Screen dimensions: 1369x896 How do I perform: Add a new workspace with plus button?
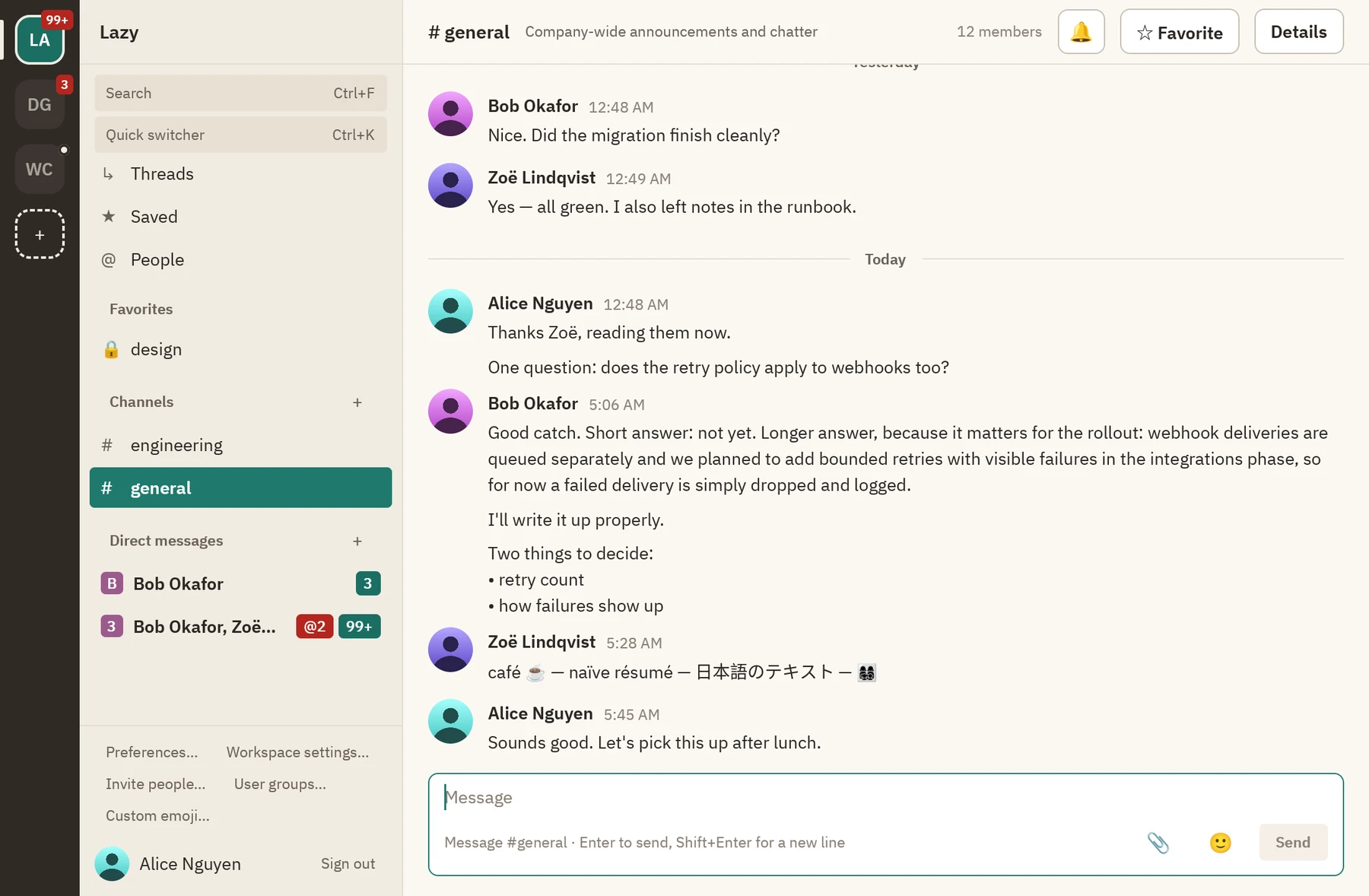pos(40,234)
